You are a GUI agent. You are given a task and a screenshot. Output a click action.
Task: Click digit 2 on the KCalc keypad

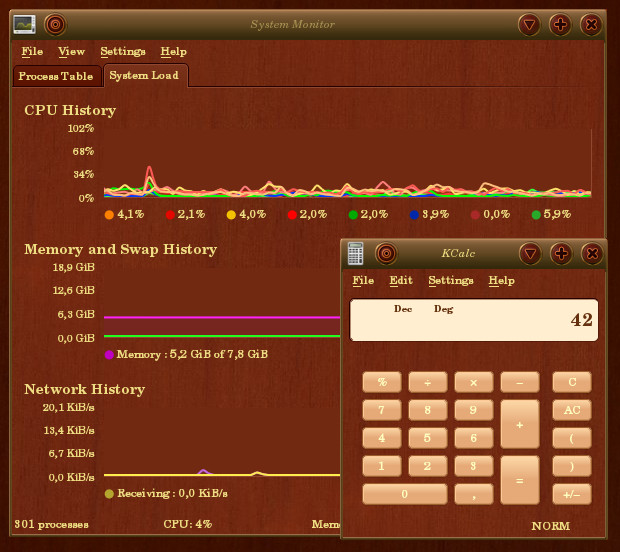428,466
